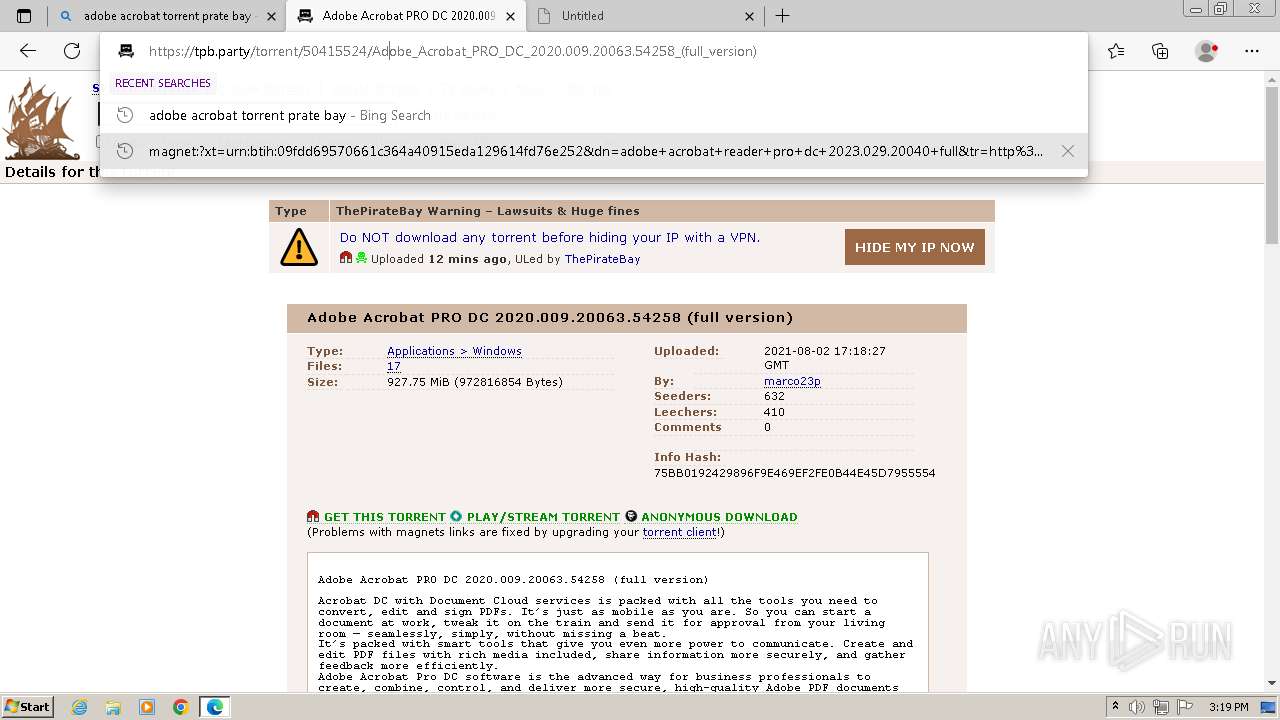Click the history icon of magnet suggestion

pyautogui.click(x=125, y=151)
